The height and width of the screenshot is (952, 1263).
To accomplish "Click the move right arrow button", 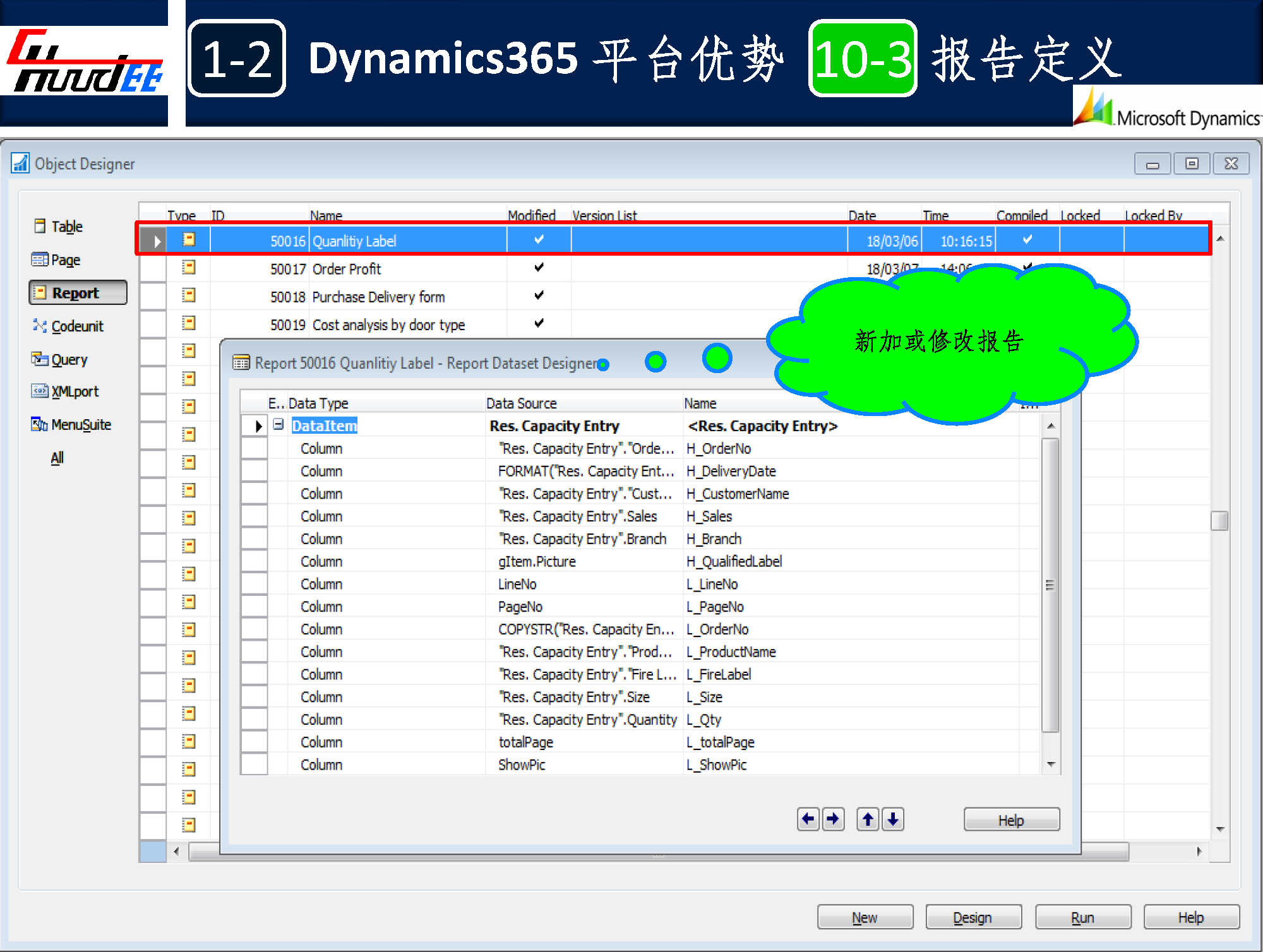I will (833, 819).
